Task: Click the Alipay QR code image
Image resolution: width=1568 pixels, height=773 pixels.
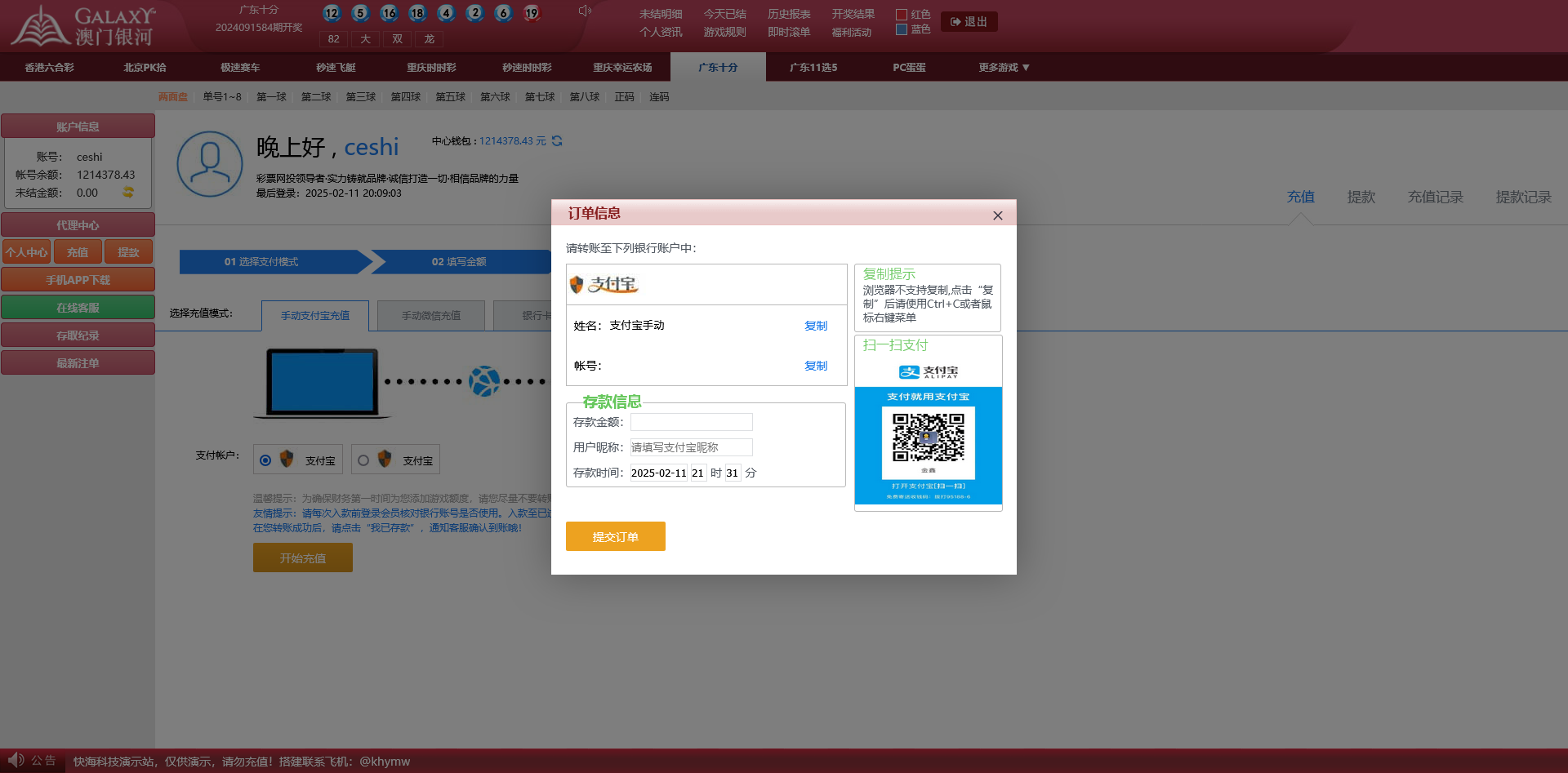Action: tap(928, 437)
